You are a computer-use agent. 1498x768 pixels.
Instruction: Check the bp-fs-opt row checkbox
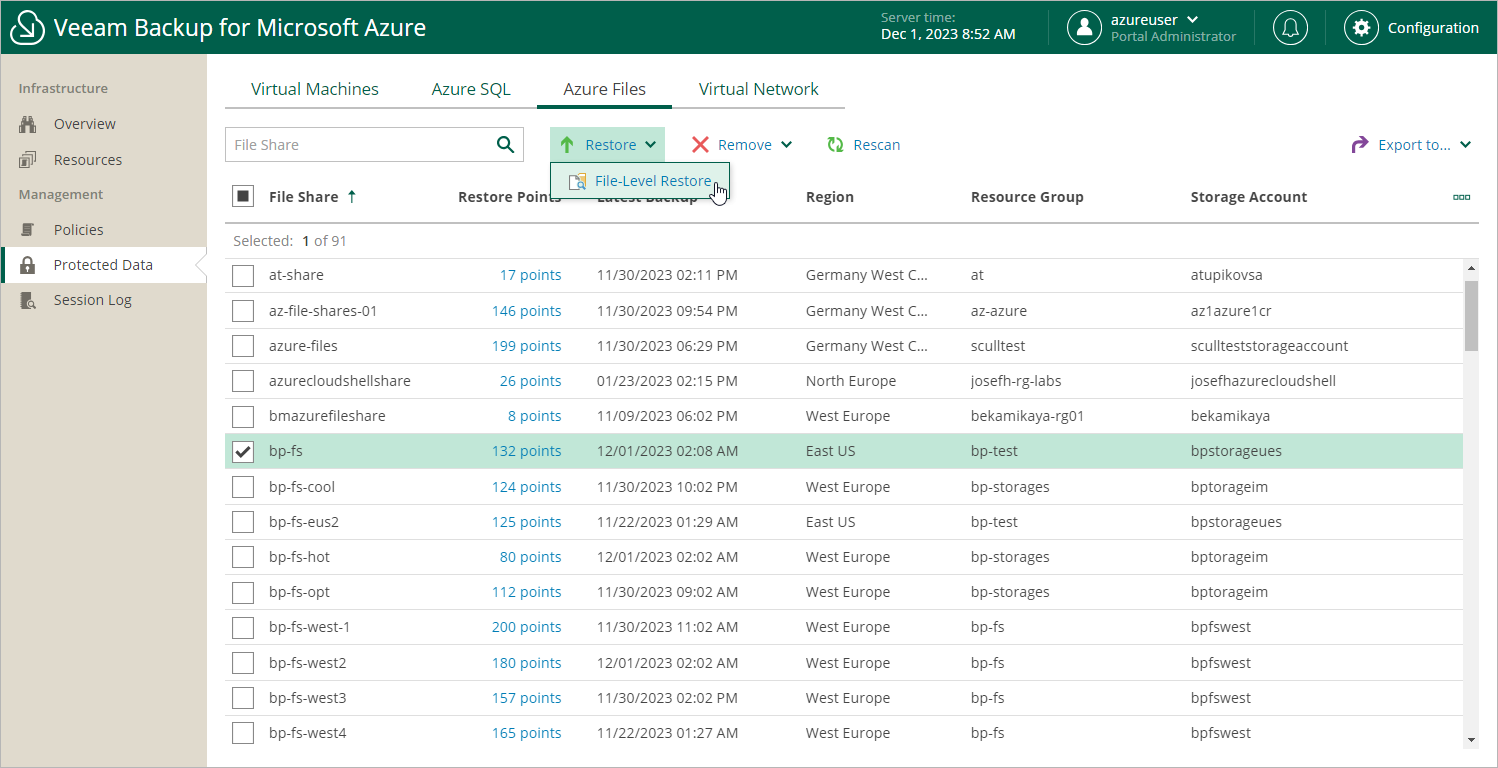[243, 592]
